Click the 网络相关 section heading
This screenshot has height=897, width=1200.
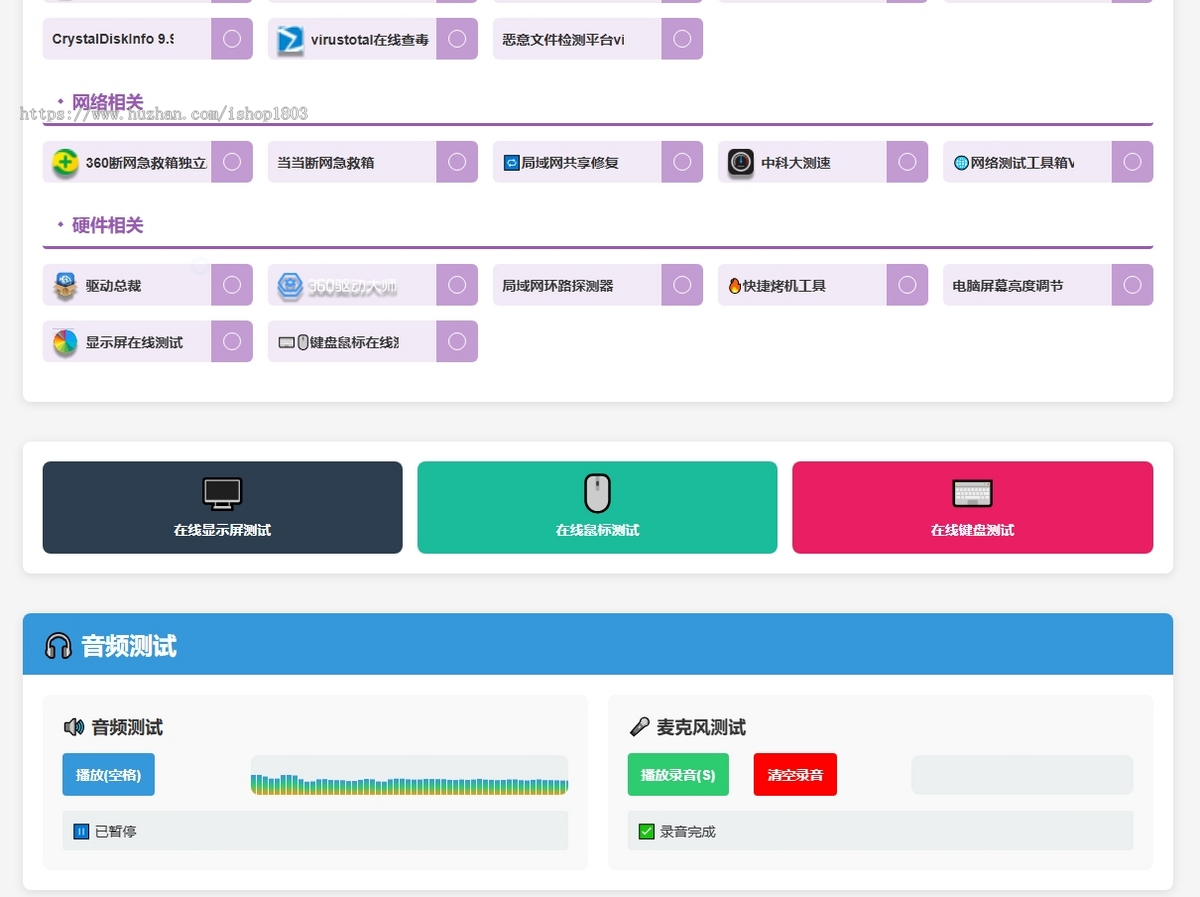(x=107, y=102)
